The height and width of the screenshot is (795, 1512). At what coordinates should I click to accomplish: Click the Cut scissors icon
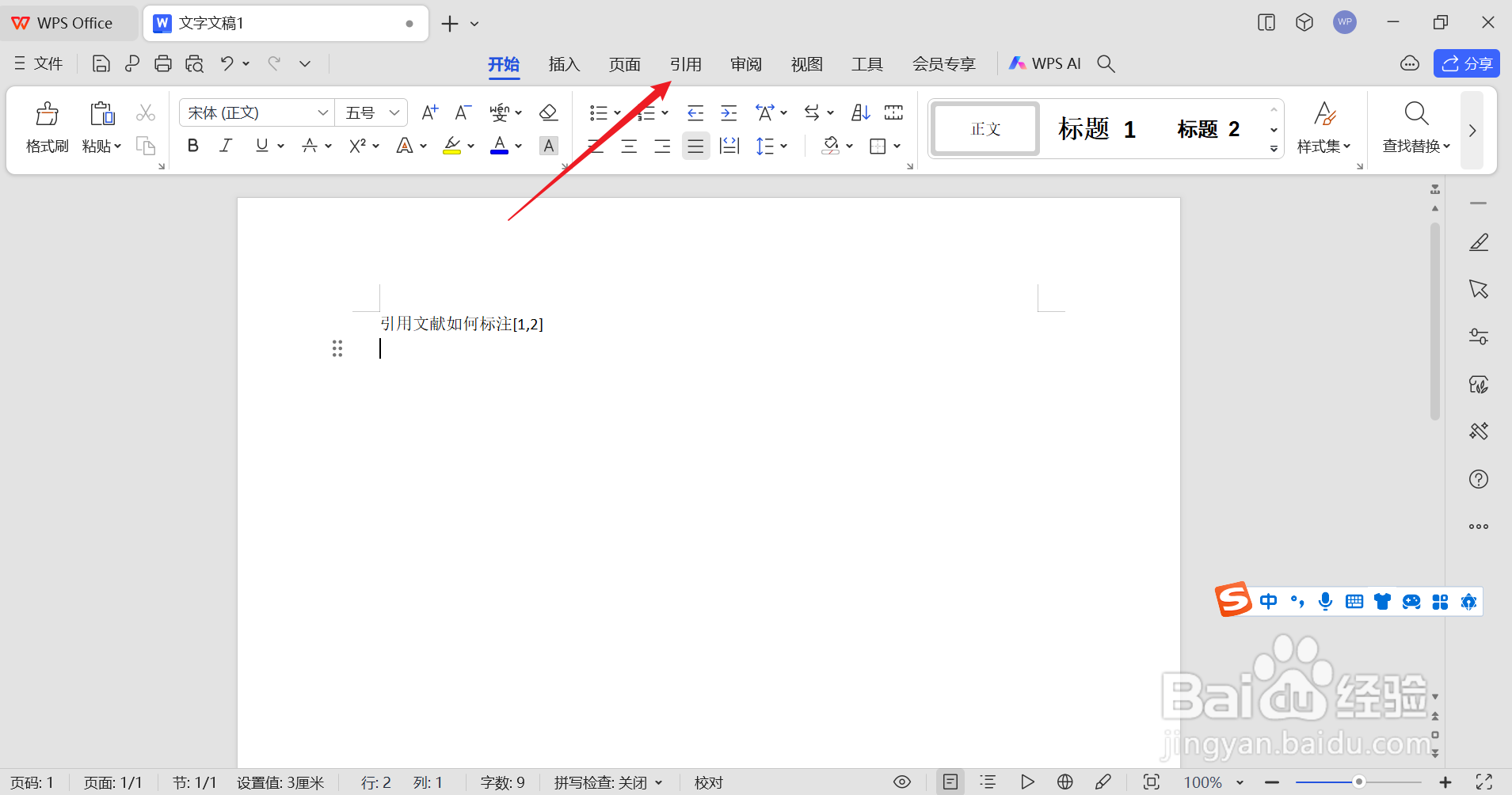[146, 112]
